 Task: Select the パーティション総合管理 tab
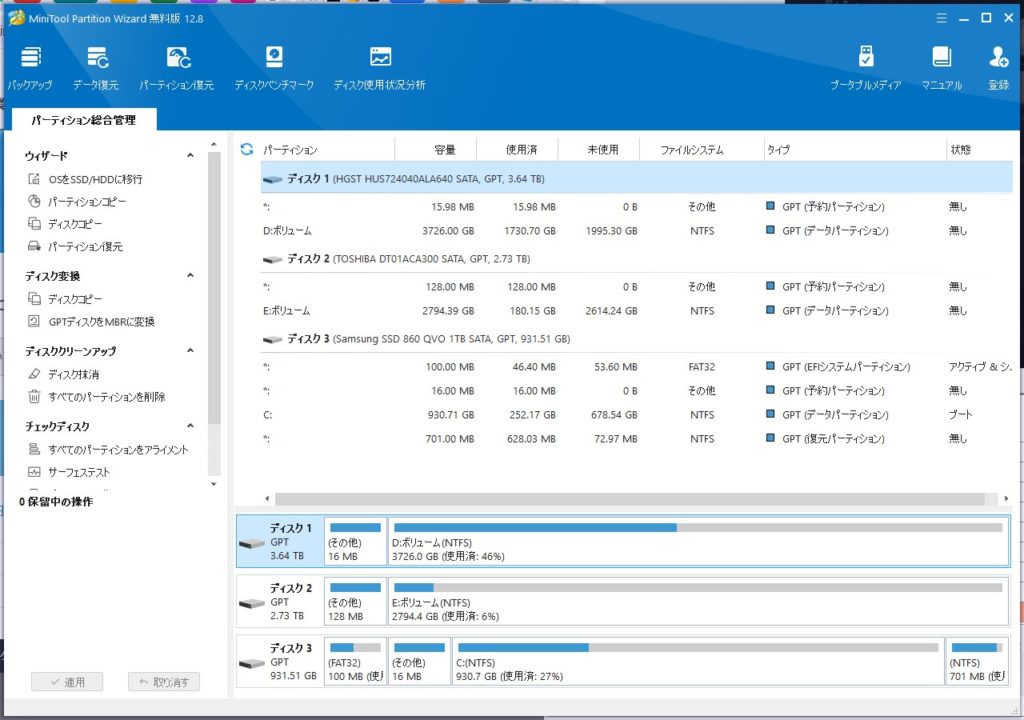tap(83, 120)
